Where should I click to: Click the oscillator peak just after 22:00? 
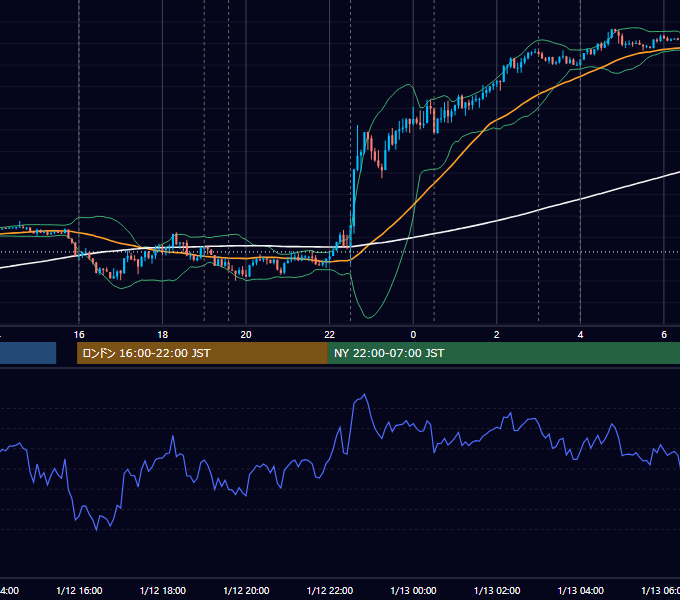click(364, 395)
